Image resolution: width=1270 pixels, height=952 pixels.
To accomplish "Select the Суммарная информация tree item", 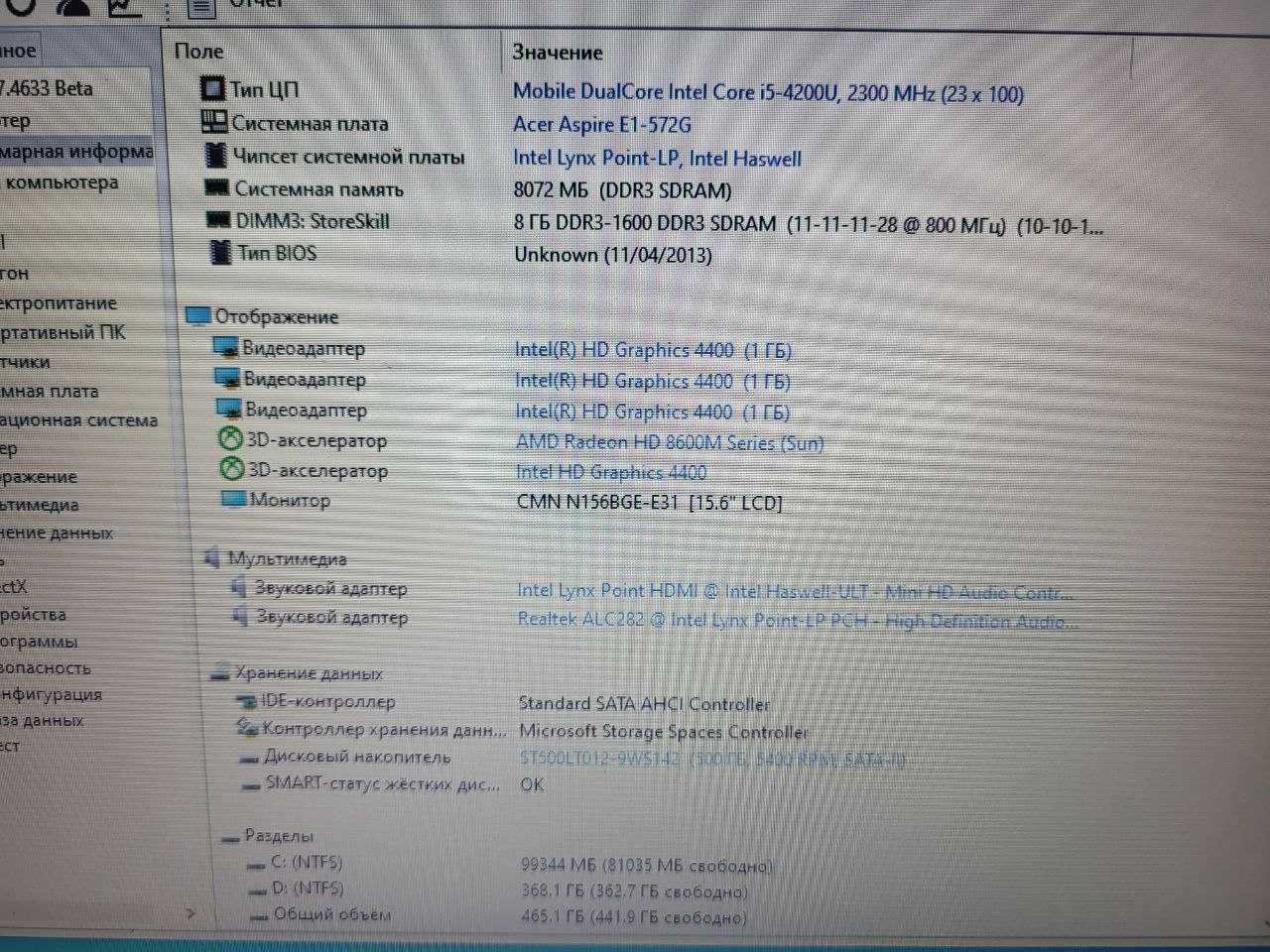I will coord(76,152).
